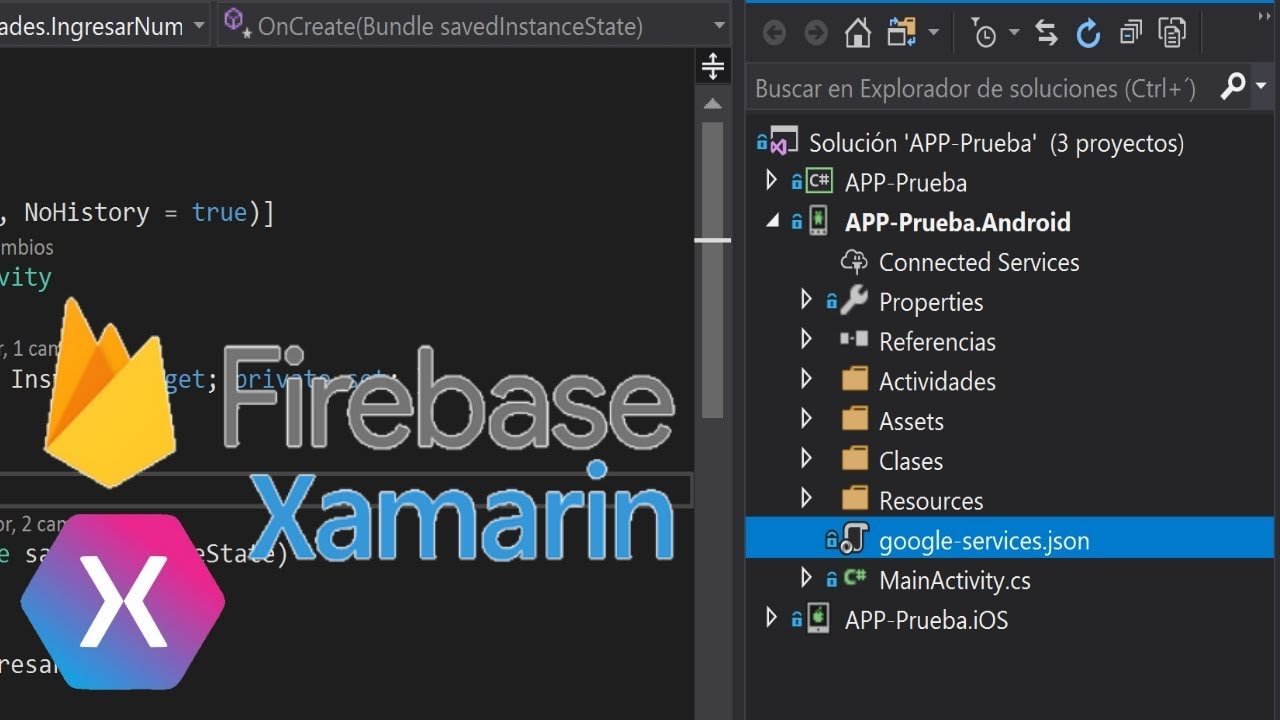Open the switch views dropdown arrow
This screenshot has height=720, width=1280.
(x=934, y=33)
